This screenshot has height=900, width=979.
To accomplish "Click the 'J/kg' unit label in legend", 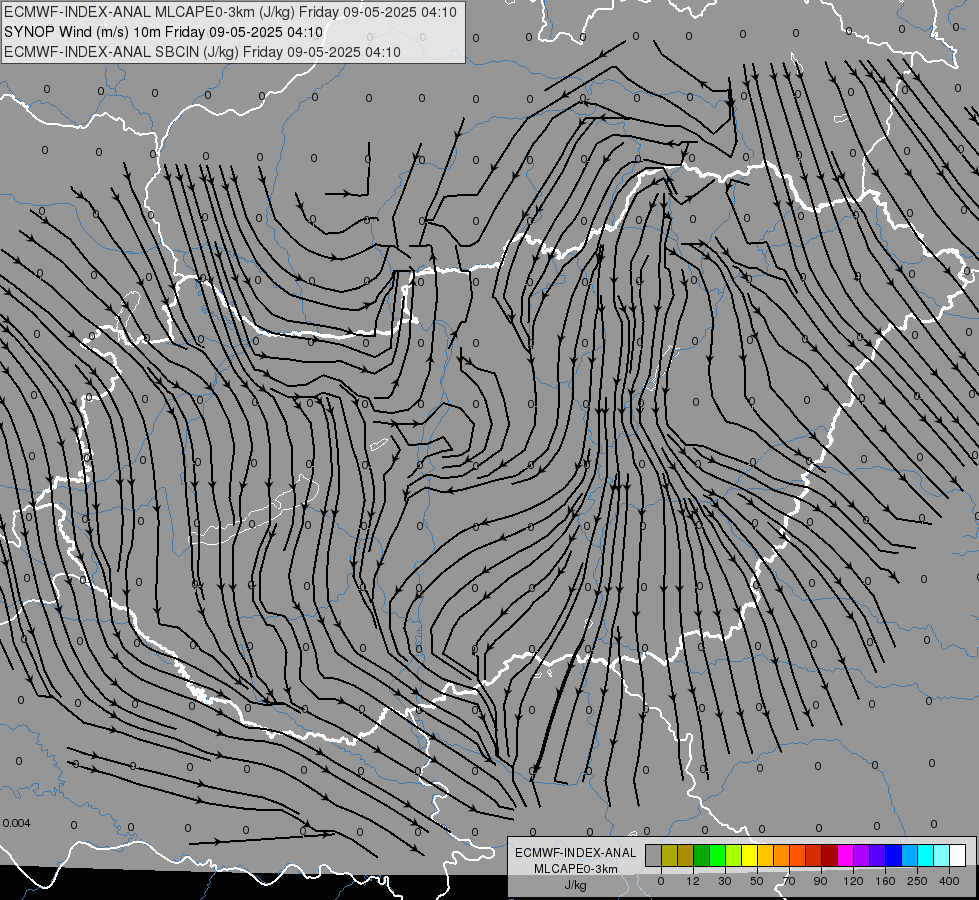I will click(x=576, y=885).
